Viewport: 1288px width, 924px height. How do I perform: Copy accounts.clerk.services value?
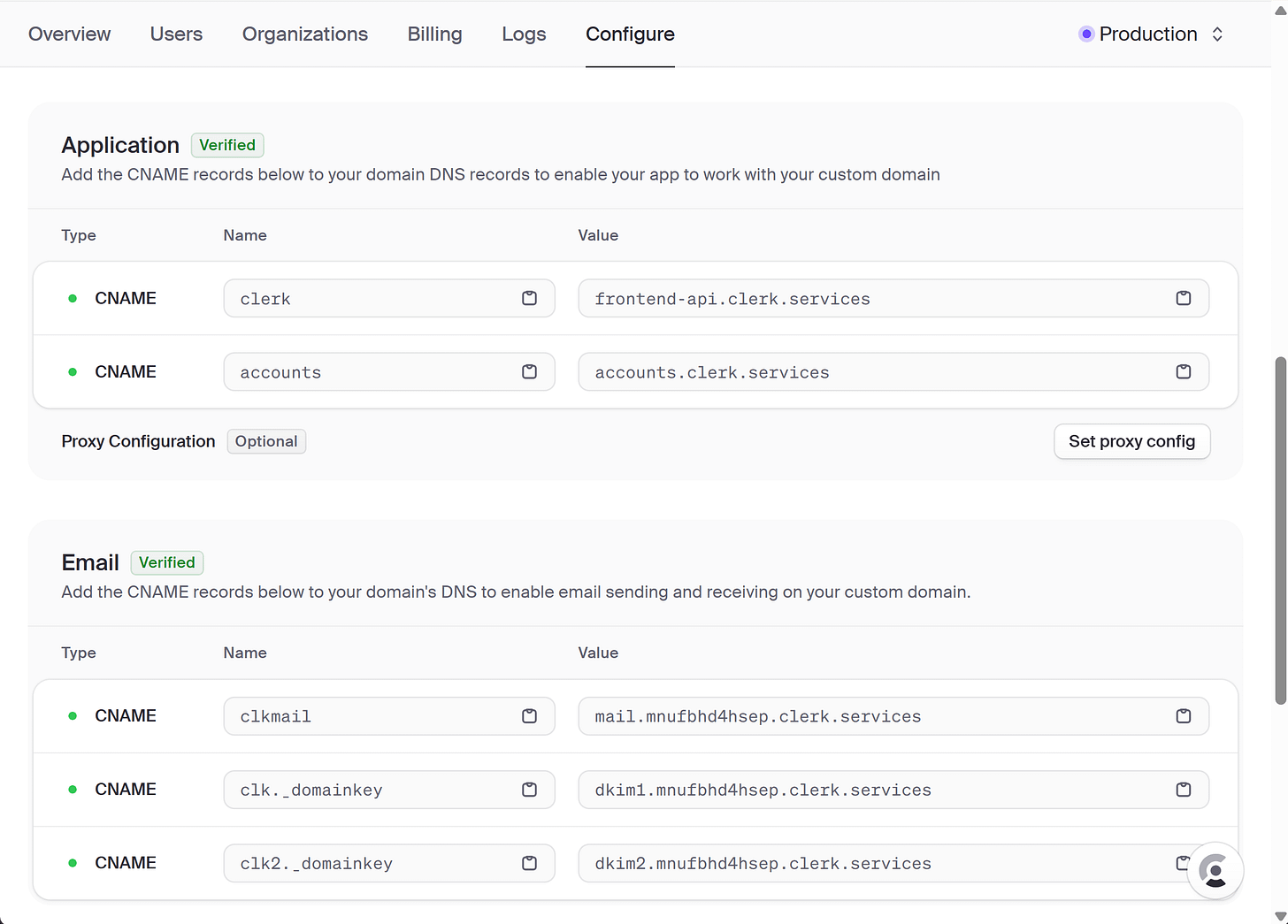[x=1183, y=371]
